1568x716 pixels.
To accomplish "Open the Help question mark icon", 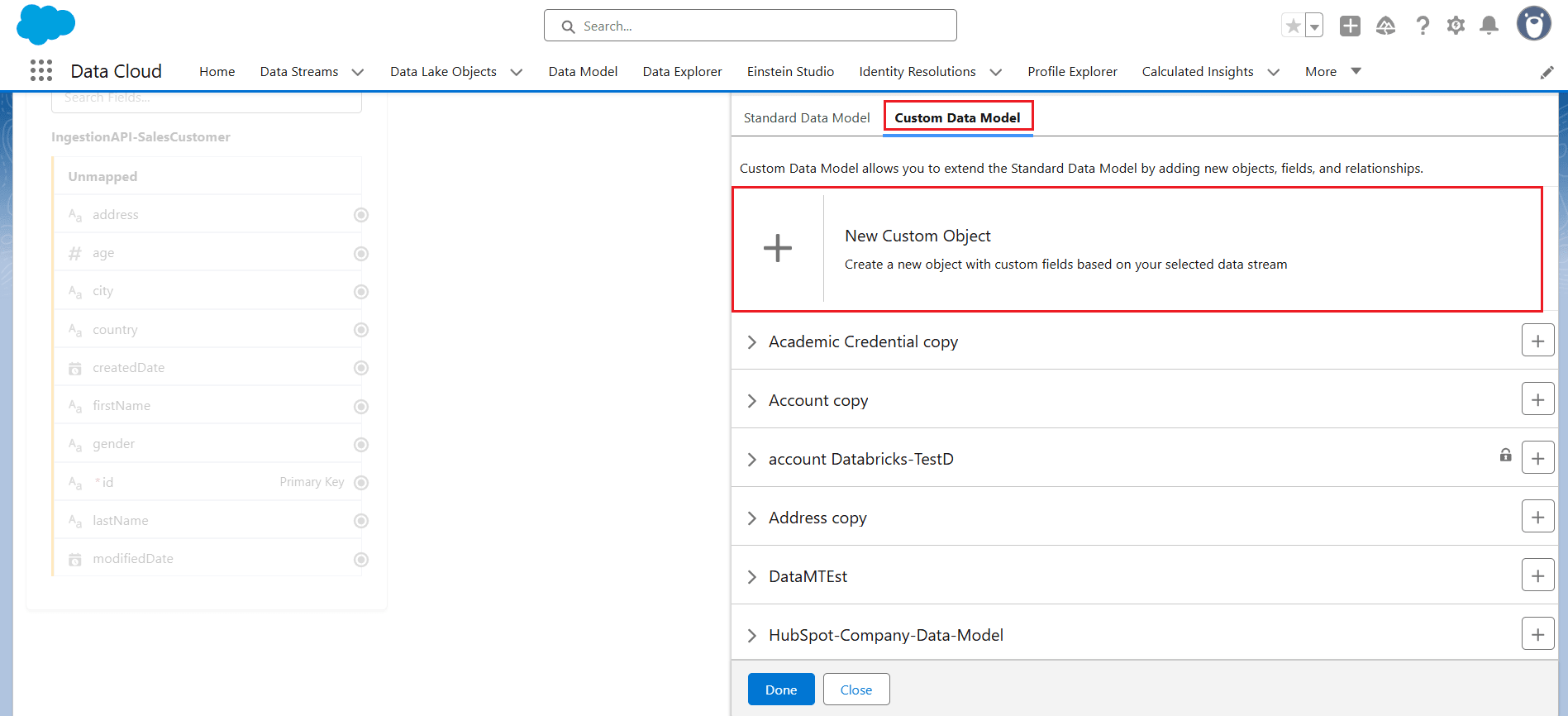I will pos(1422,26).
